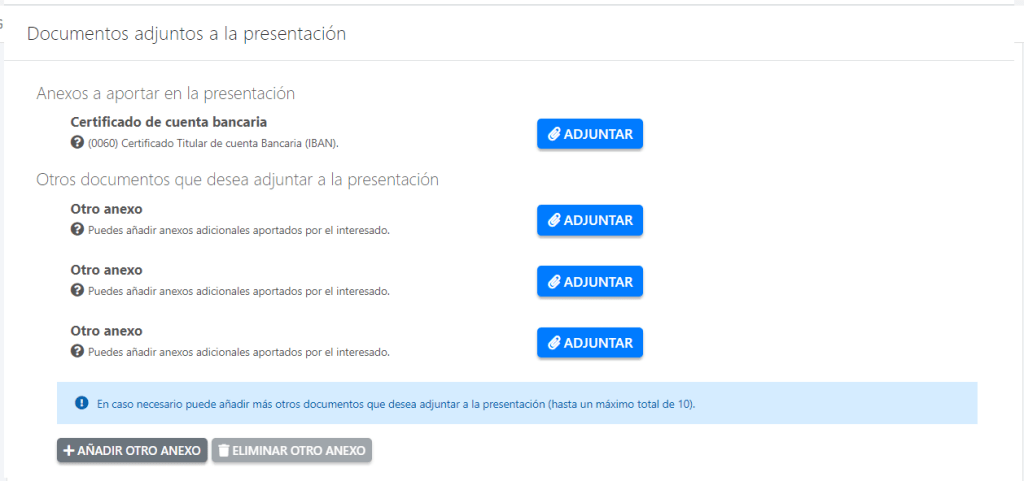
Task: Click the first Otro anexo title
Action: [106, 209]
